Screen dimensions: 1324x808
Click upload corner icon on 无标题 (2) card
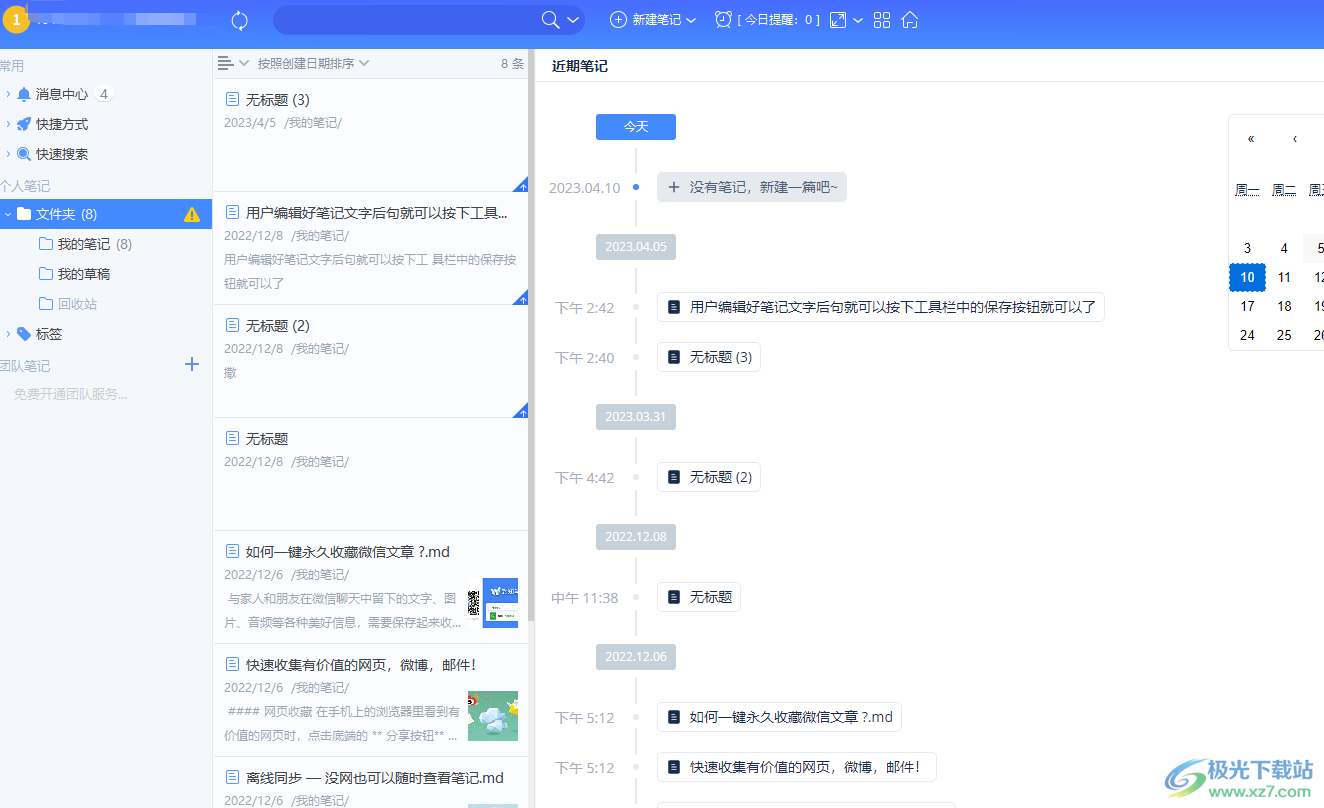[x=521, y=411]
